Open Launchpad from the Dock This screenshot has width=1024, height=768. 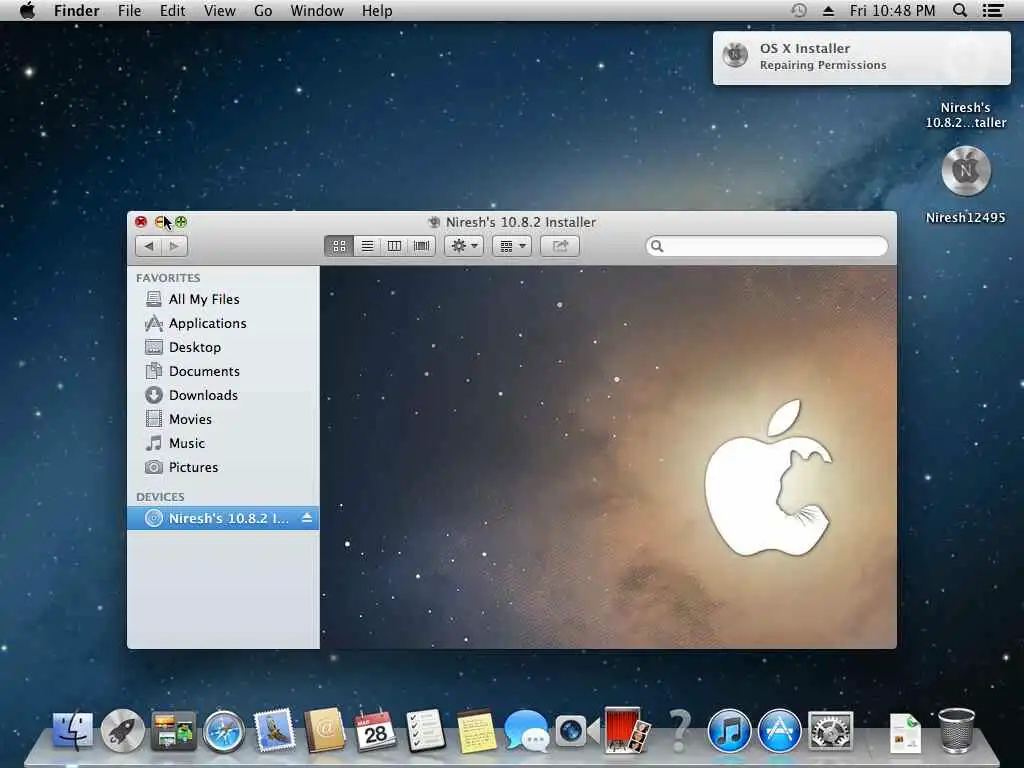[x=122, y=730]
